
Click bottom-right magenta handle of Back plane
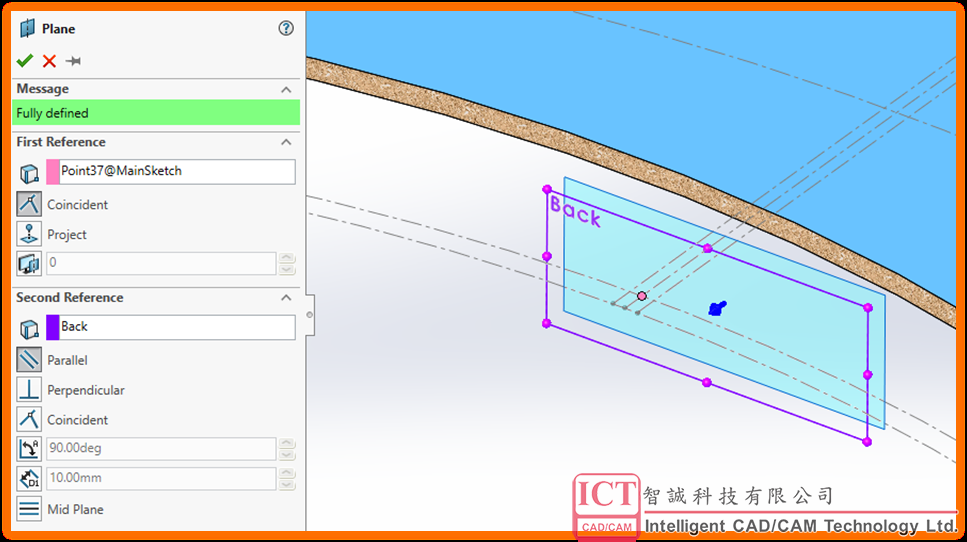pos(867,442)
